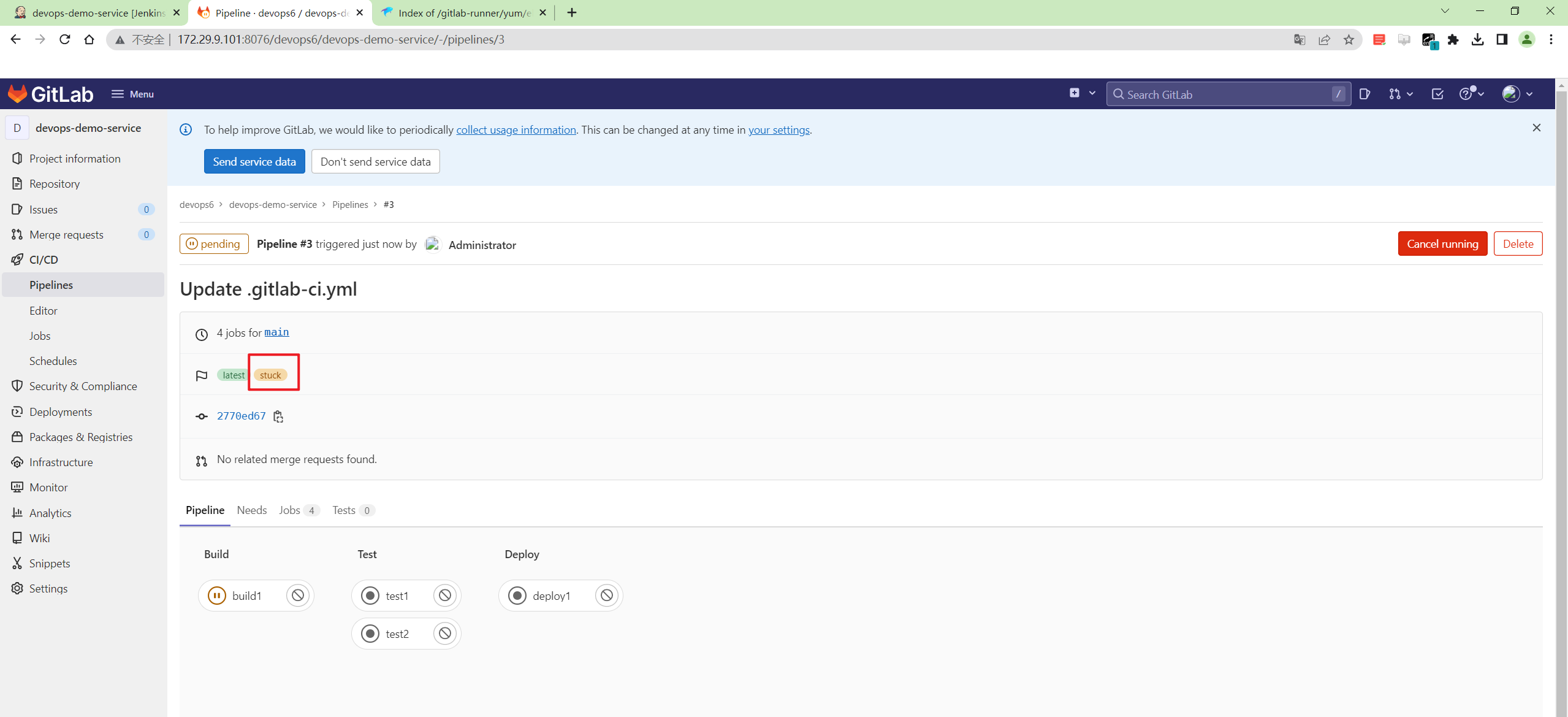Open merge requests navbar dropdown
This screenshot has height=717, width=1568.
tap(1401, 94)
